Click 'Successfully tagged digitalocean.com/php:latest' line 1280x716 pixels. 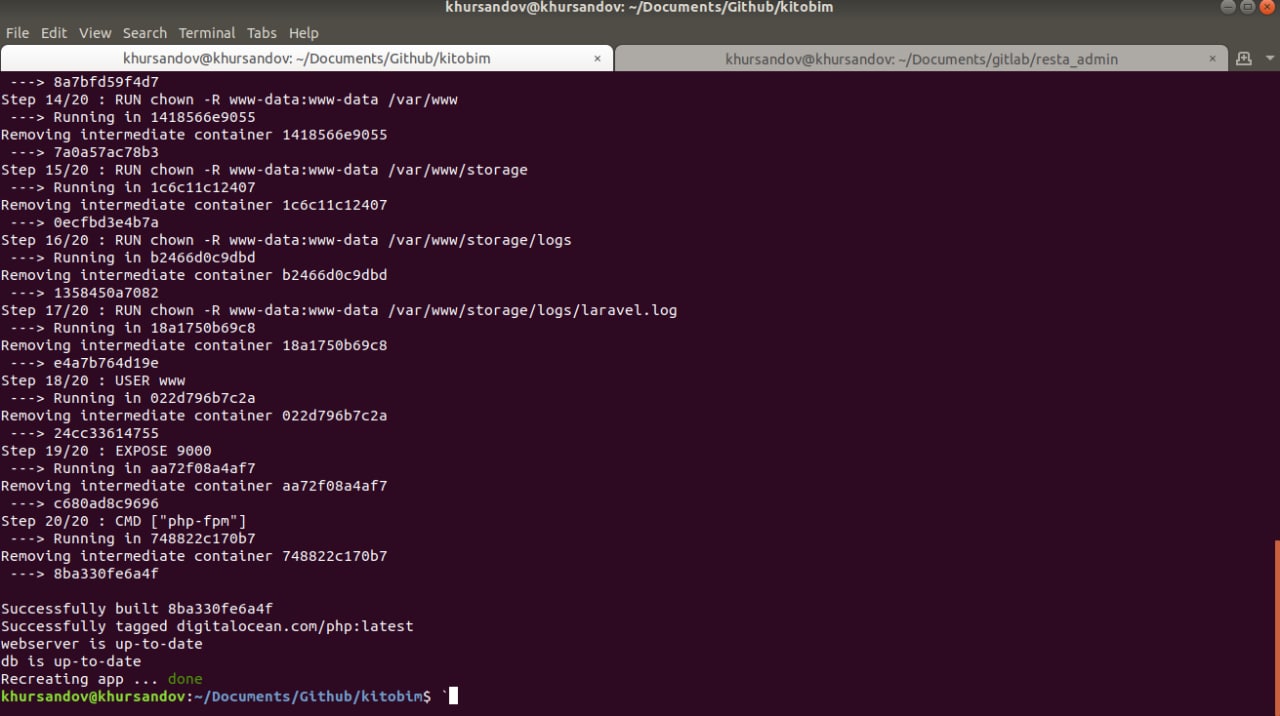[207, 626]
